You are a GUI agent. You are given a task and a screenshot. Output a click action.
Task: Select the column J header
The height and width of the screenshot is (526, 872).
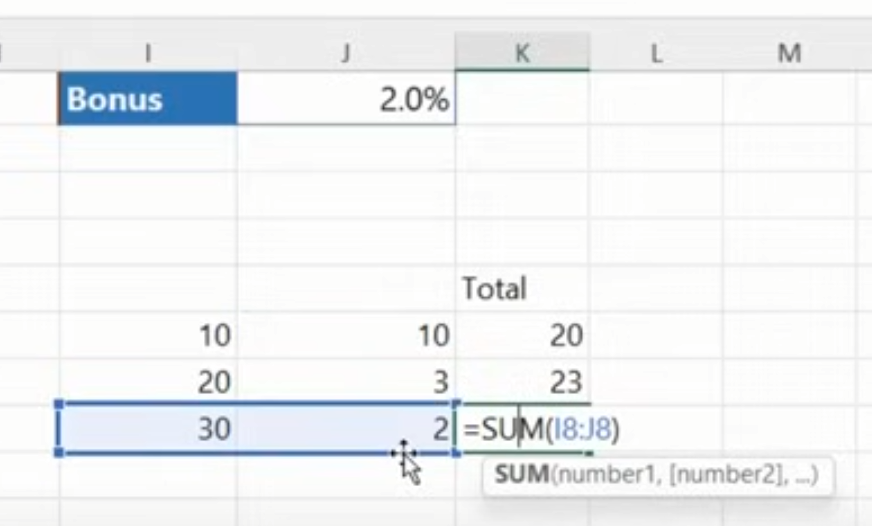(x=346, y=54)
